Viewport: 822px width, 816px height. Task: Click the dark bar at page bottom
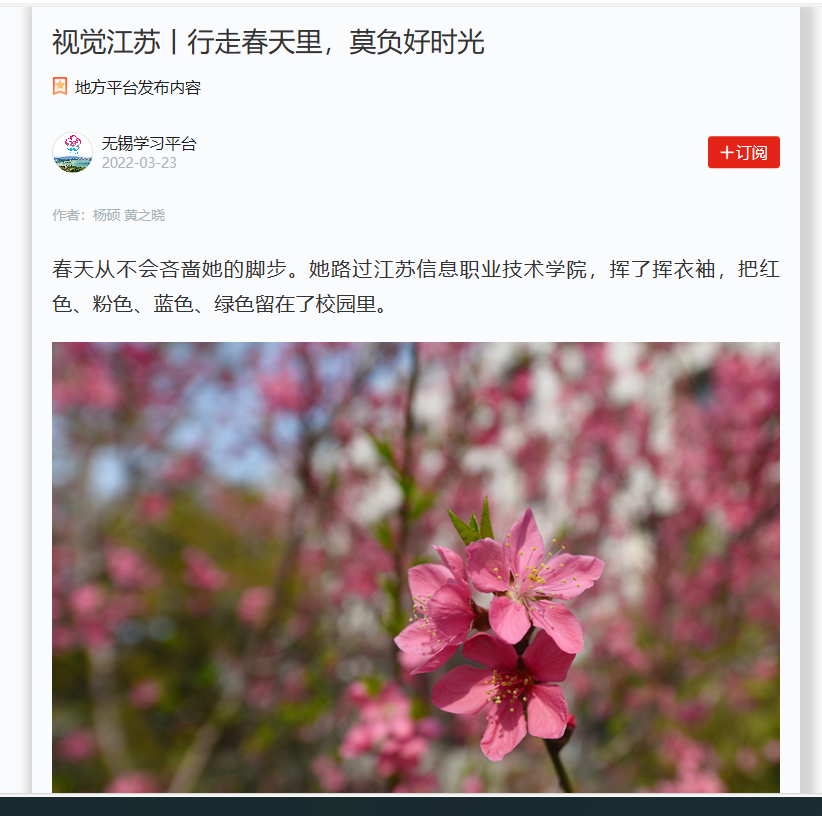pyautogui.click(x=411, y=806)
